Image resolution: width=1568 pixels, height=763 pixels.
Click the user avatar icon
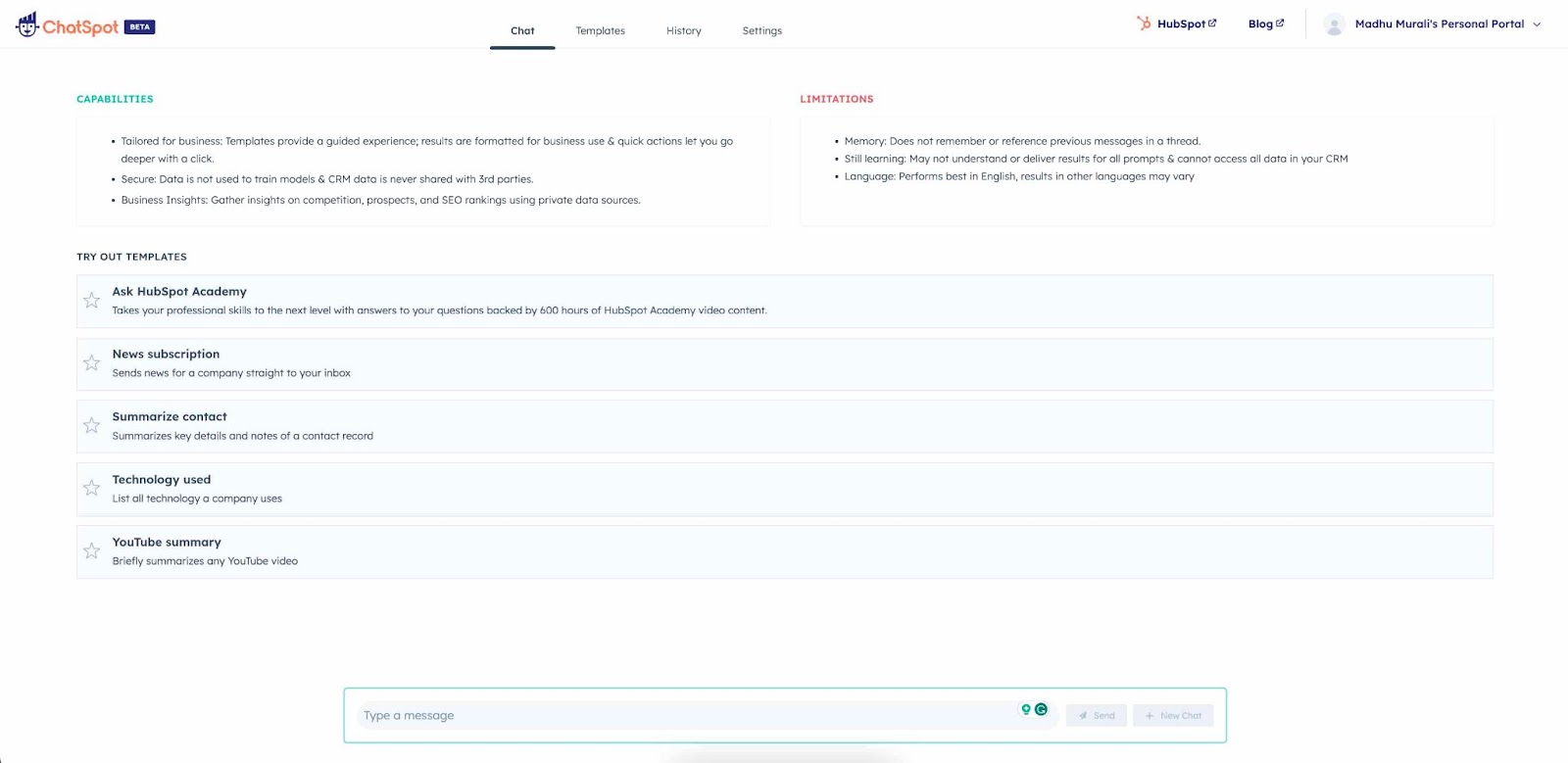[x=1334, y=24]
